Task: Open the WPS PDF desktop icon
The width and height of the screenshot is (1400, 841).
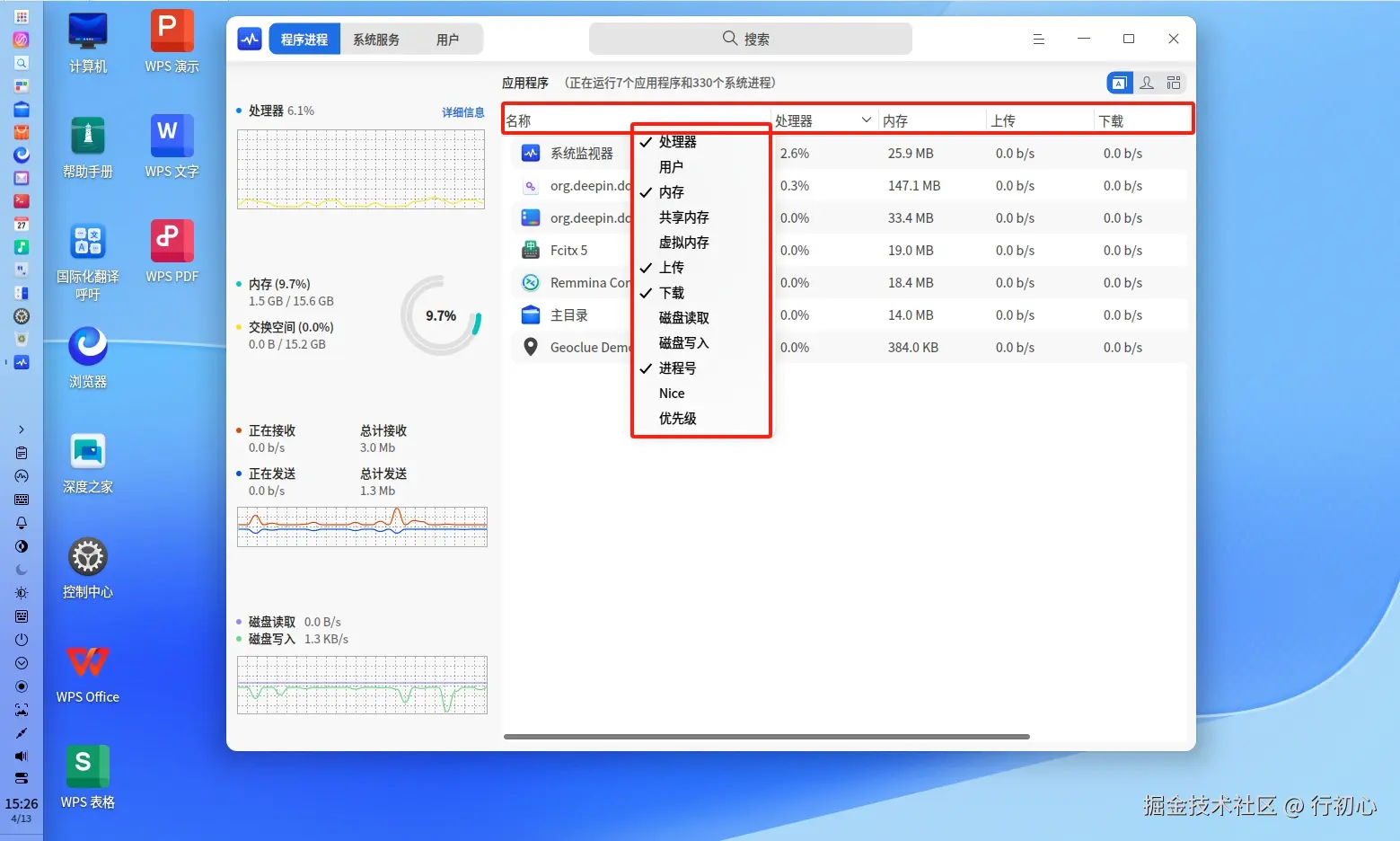Action: coord(172,253)
